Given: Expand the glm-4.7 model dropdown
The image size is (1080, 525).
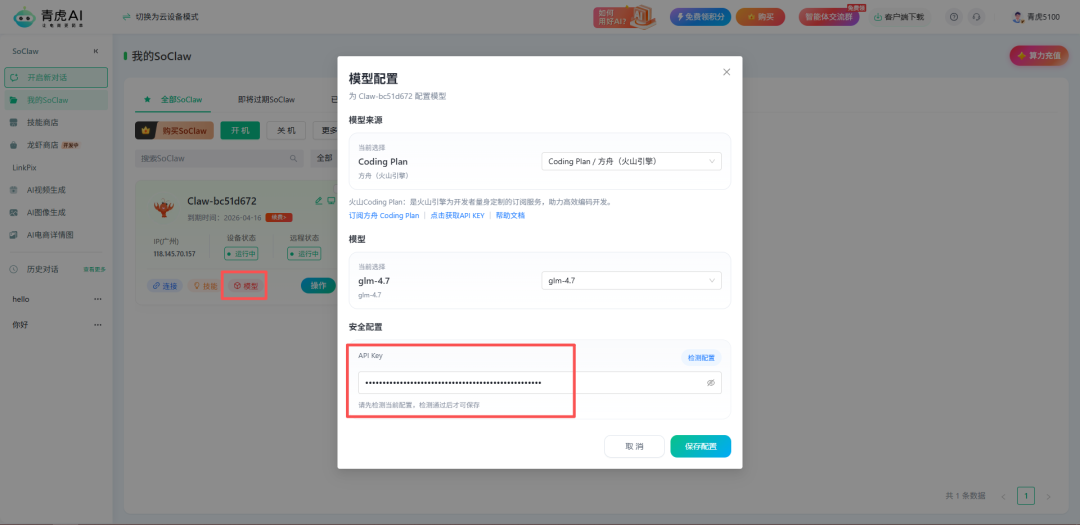Looking at the screenshot, I should 631,281.
